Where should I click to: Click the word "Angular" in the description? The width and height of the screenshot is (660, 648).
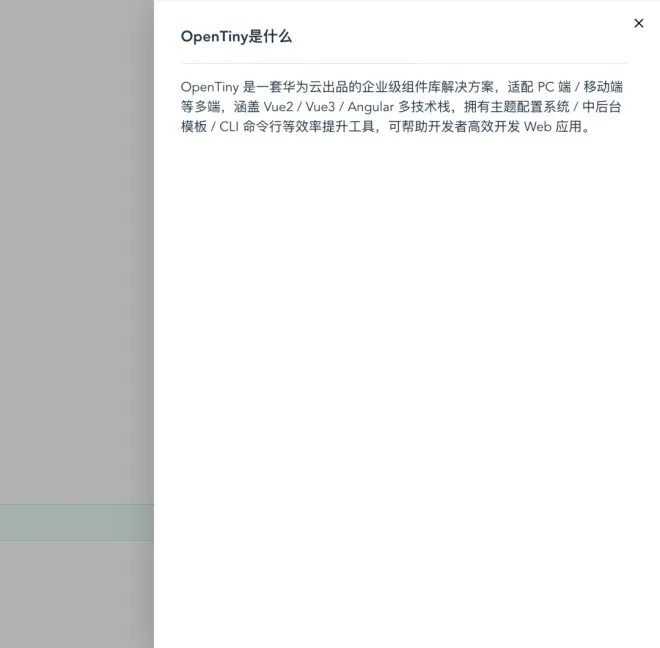374,107
